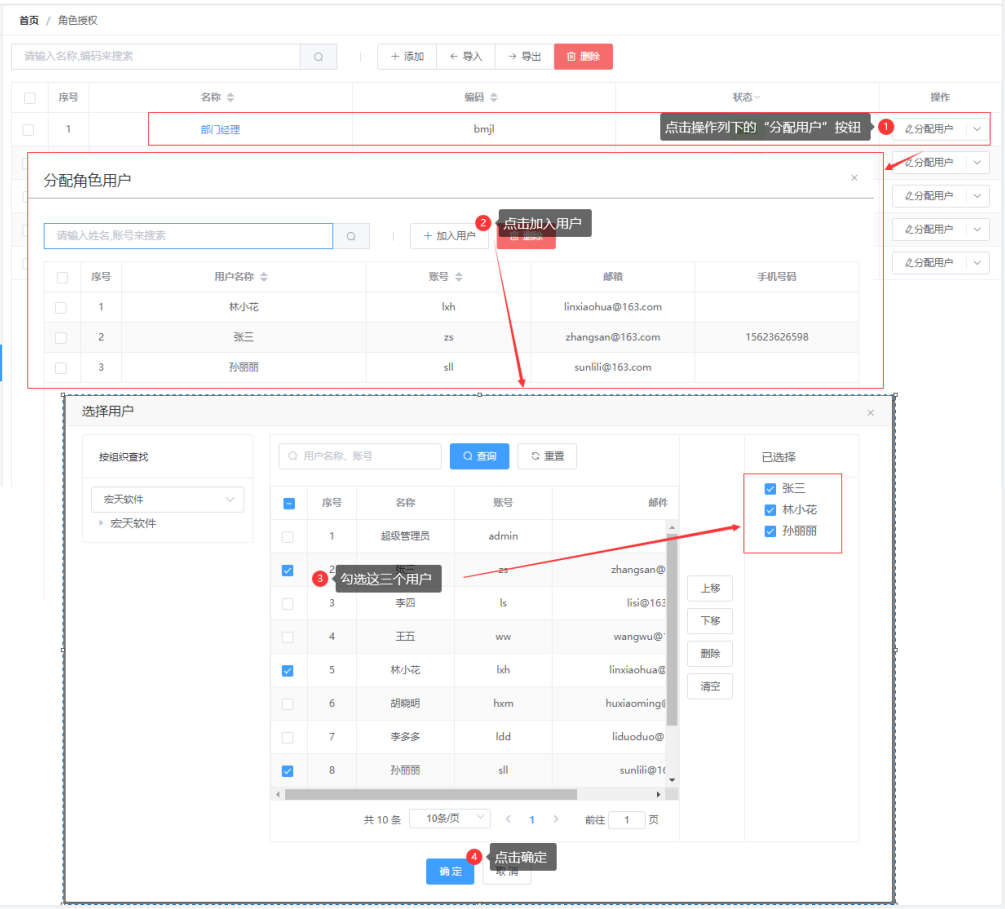The height and width of the screenshot is (909, 1005).
Task: Click the role search magnifier icon
Action: (319, 57)
